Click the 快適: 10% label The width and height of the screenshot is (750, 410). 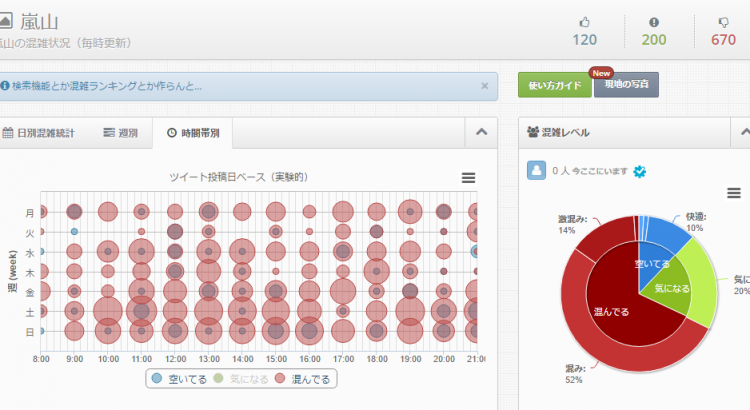coord(695,222)
